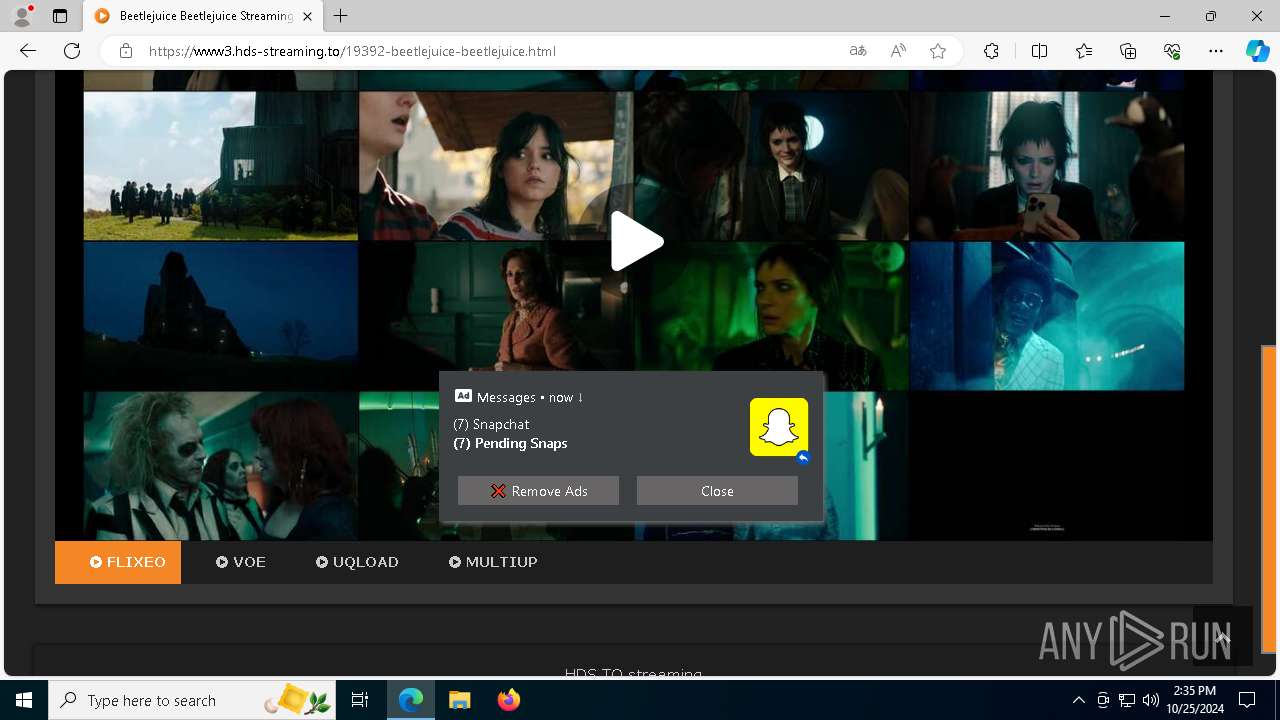Click the (7) Pending Snaps text
The height and width of the screenshot is (720, 1280).
pos(510,443)
